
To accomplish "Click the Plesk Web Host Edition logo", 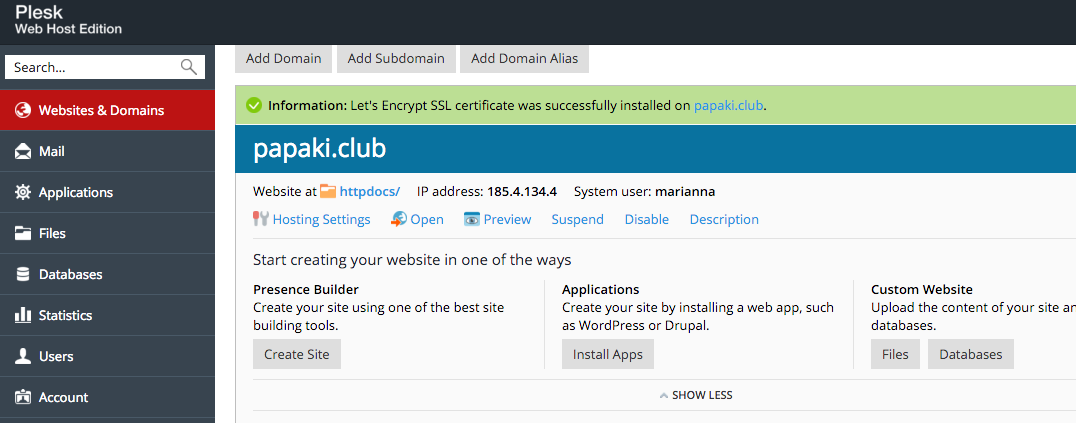I will (x=68, y=20).
